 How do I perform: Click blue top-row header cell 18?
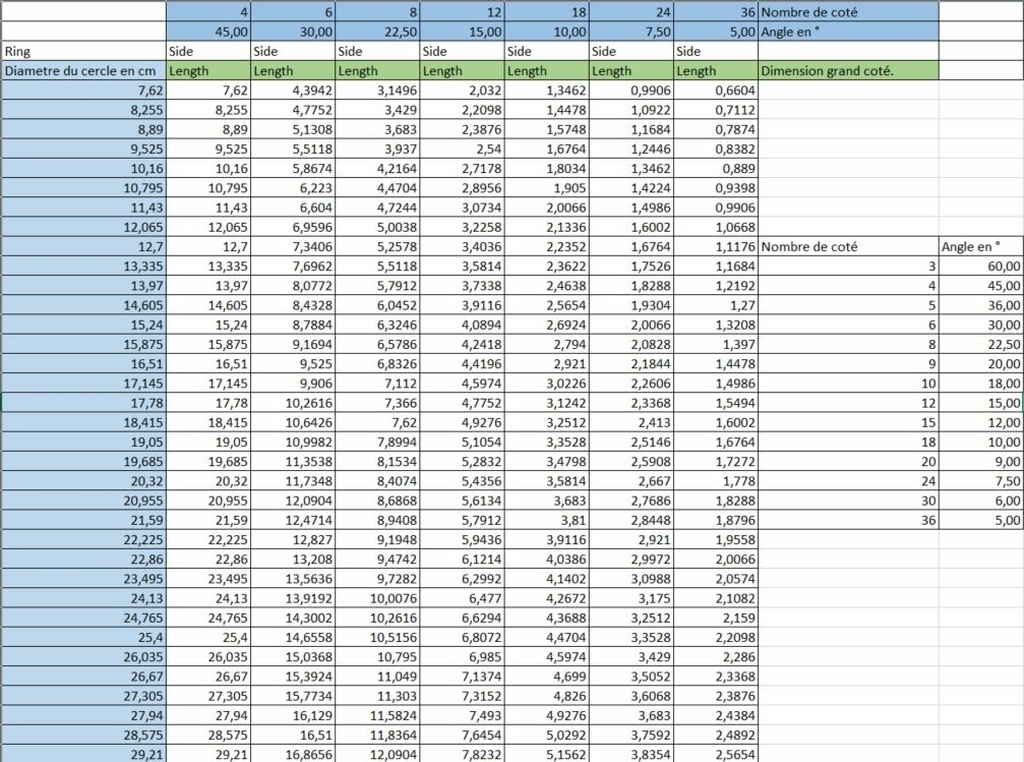[x=547, y=12]
